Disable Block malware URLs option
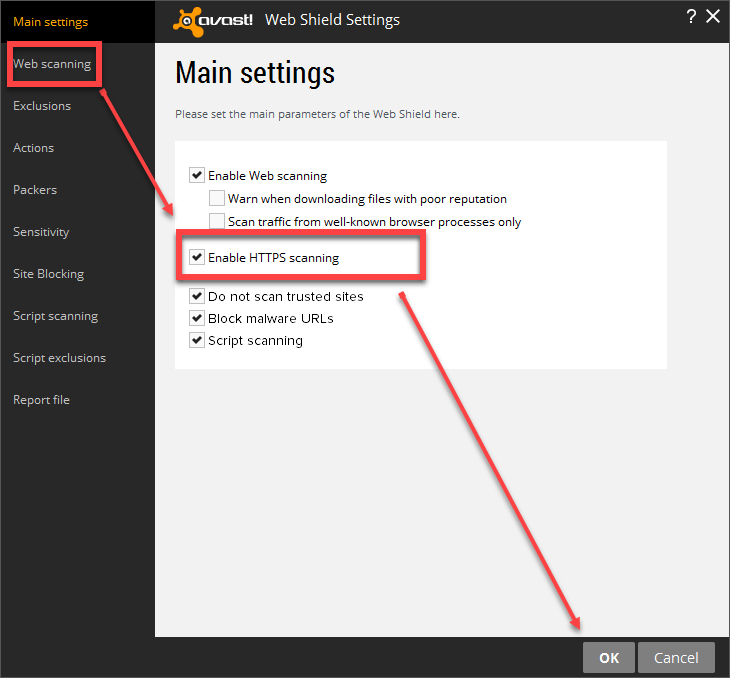Viewport: 730px width, 678px height. click(197, 318)
